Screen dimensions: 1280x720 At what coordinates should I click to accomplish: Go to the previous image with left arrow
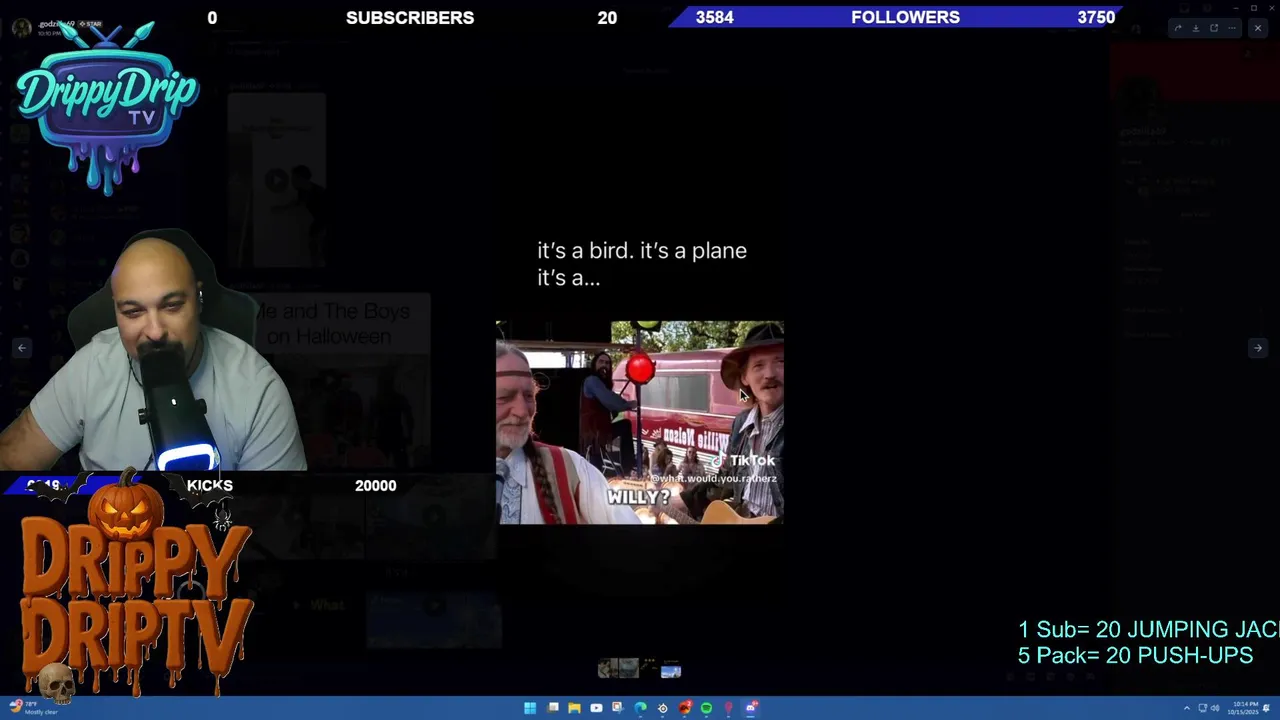pyautogui.click(x=22, y=348)
